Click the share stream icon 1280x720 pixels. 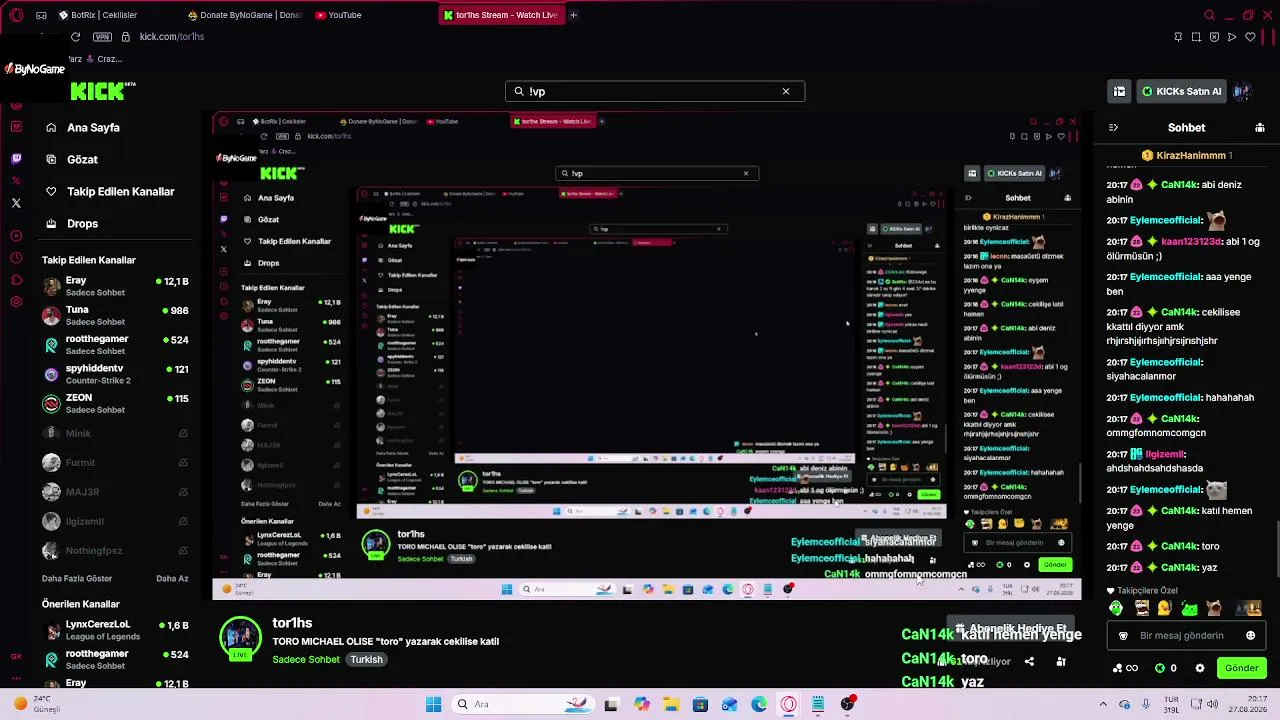click(1029, 661)
